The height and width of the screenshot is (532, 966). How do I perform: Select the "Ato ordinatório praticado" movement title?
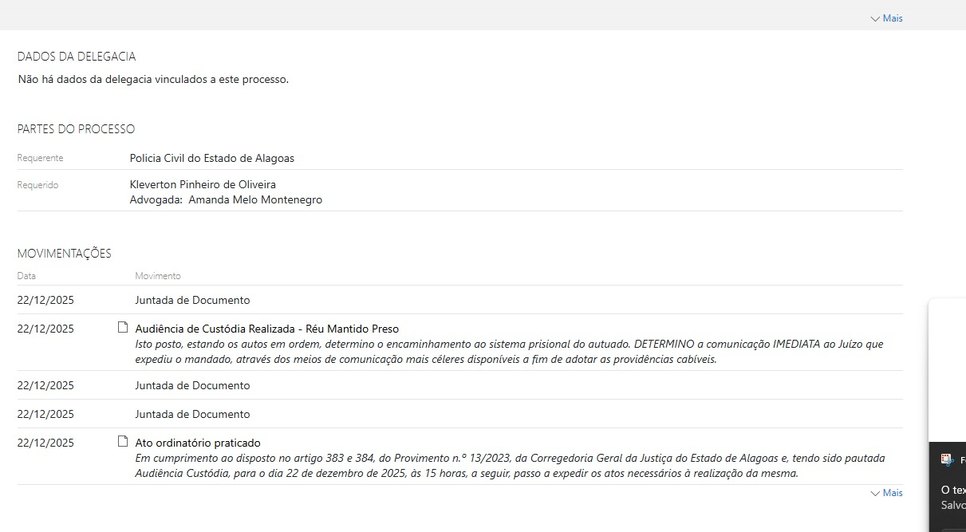[x=197, y=442]
